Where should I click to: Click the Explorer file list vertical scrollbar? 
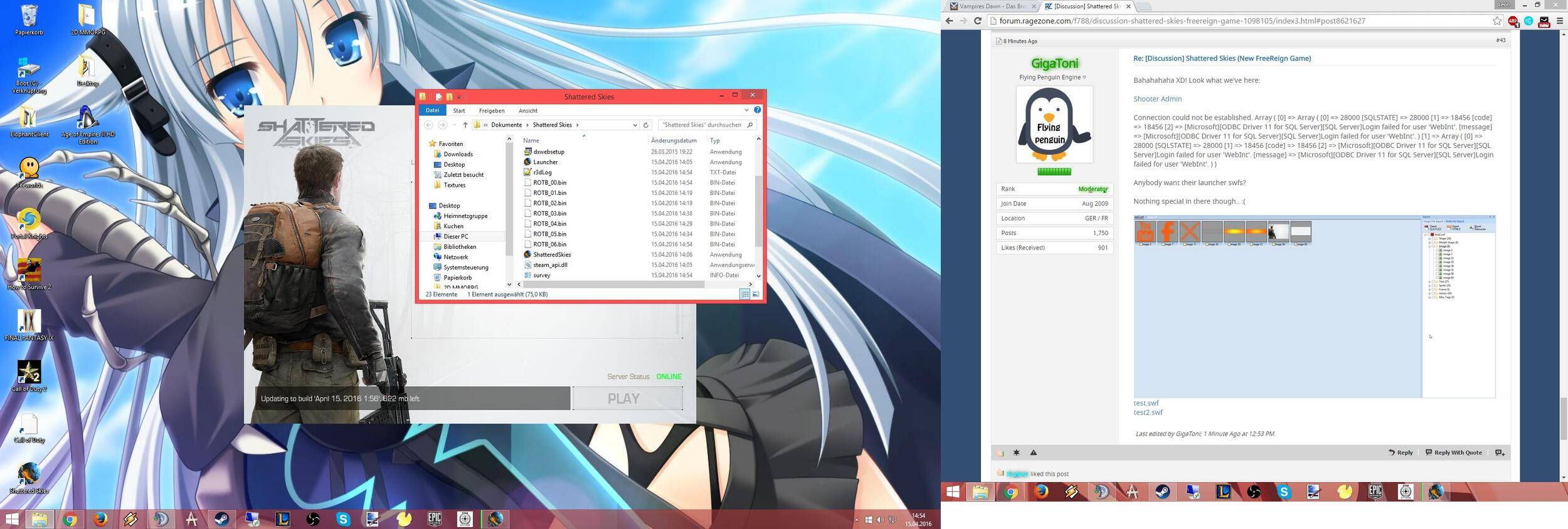pyautogui.click(x=758, y=211)
